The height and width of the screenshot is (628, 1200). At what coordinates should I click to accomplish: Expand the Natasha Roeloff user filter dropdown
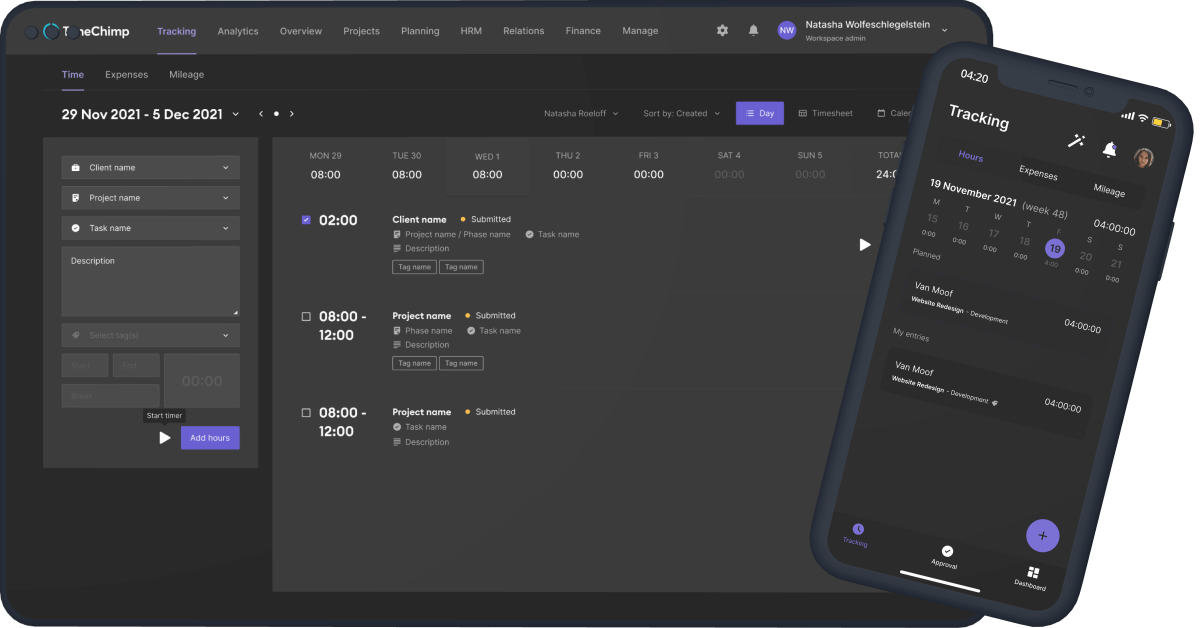(x=581, y=113)
